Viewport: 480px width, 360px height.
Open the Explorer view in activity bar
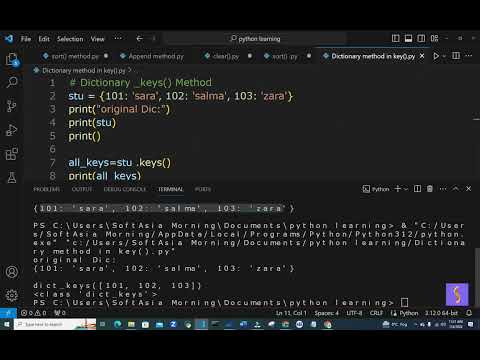[12, 60]
